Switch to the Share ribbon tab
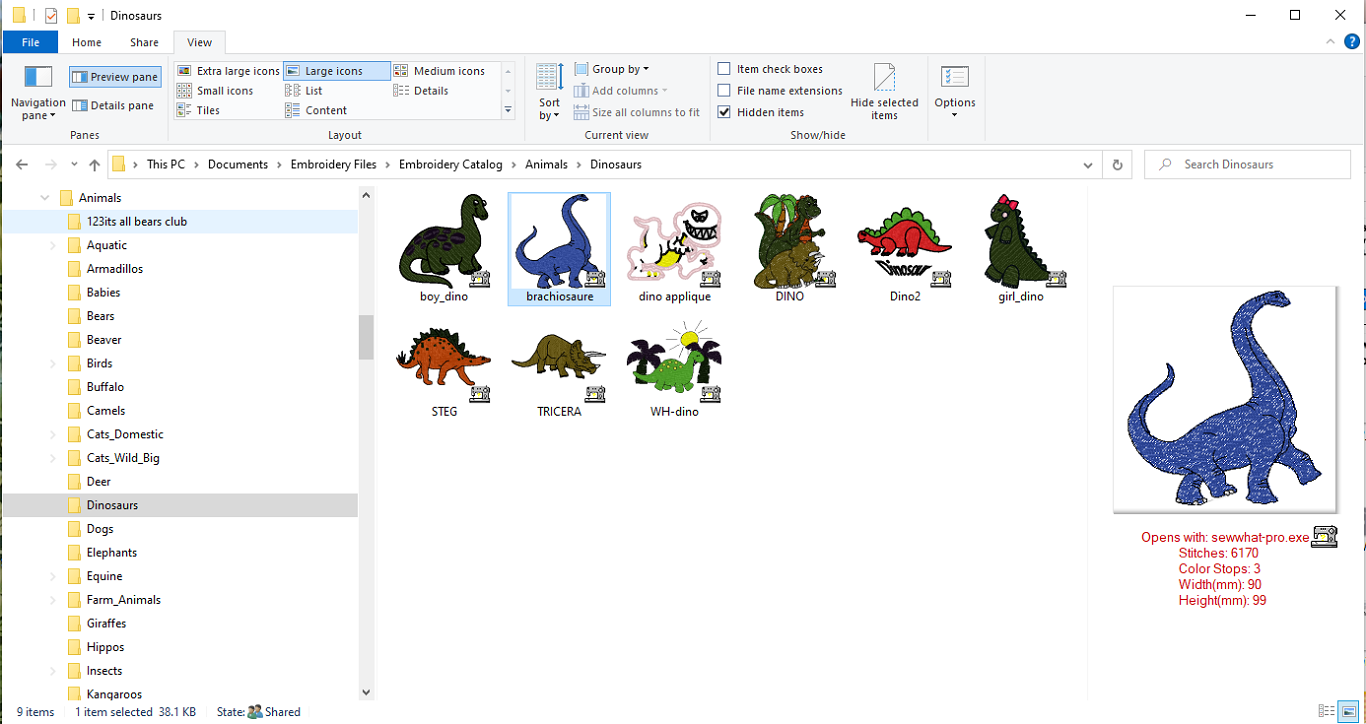Image resolution: width=1366 pixels, height=724 pixels. coord(143,42)
